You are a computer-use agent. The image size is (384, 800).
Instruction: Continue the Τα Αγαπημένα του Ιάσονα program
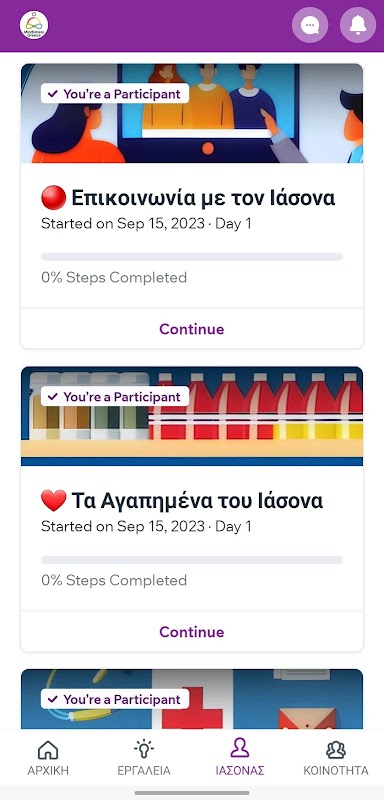click(192, 632)
